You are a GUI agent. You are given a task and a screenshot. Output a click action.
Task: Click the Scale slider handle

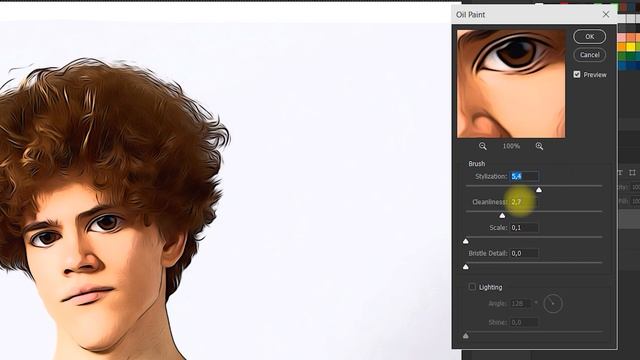pyautogui.click(x=466, y=241)
